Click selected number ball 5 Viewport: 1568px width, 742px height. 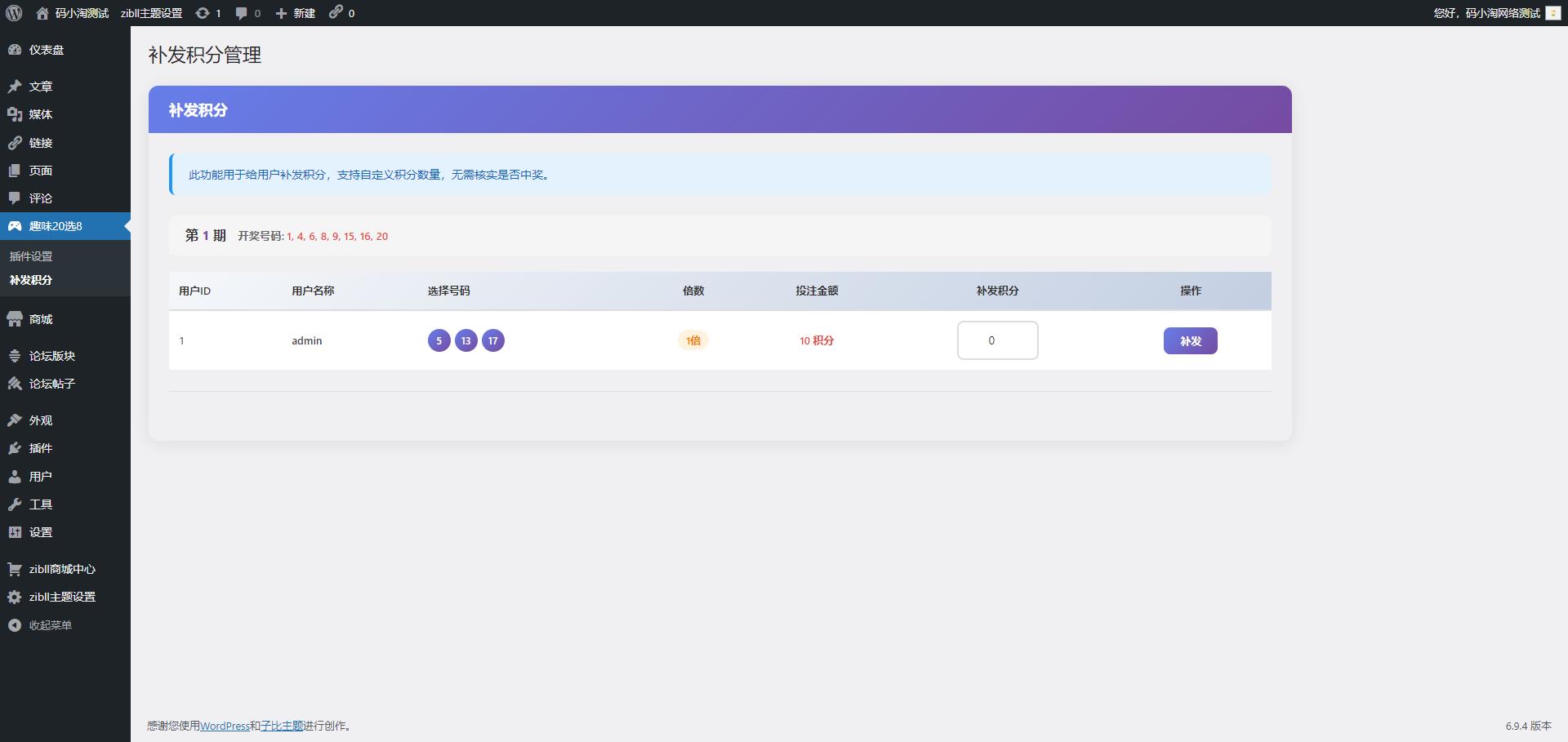point(439,340)
